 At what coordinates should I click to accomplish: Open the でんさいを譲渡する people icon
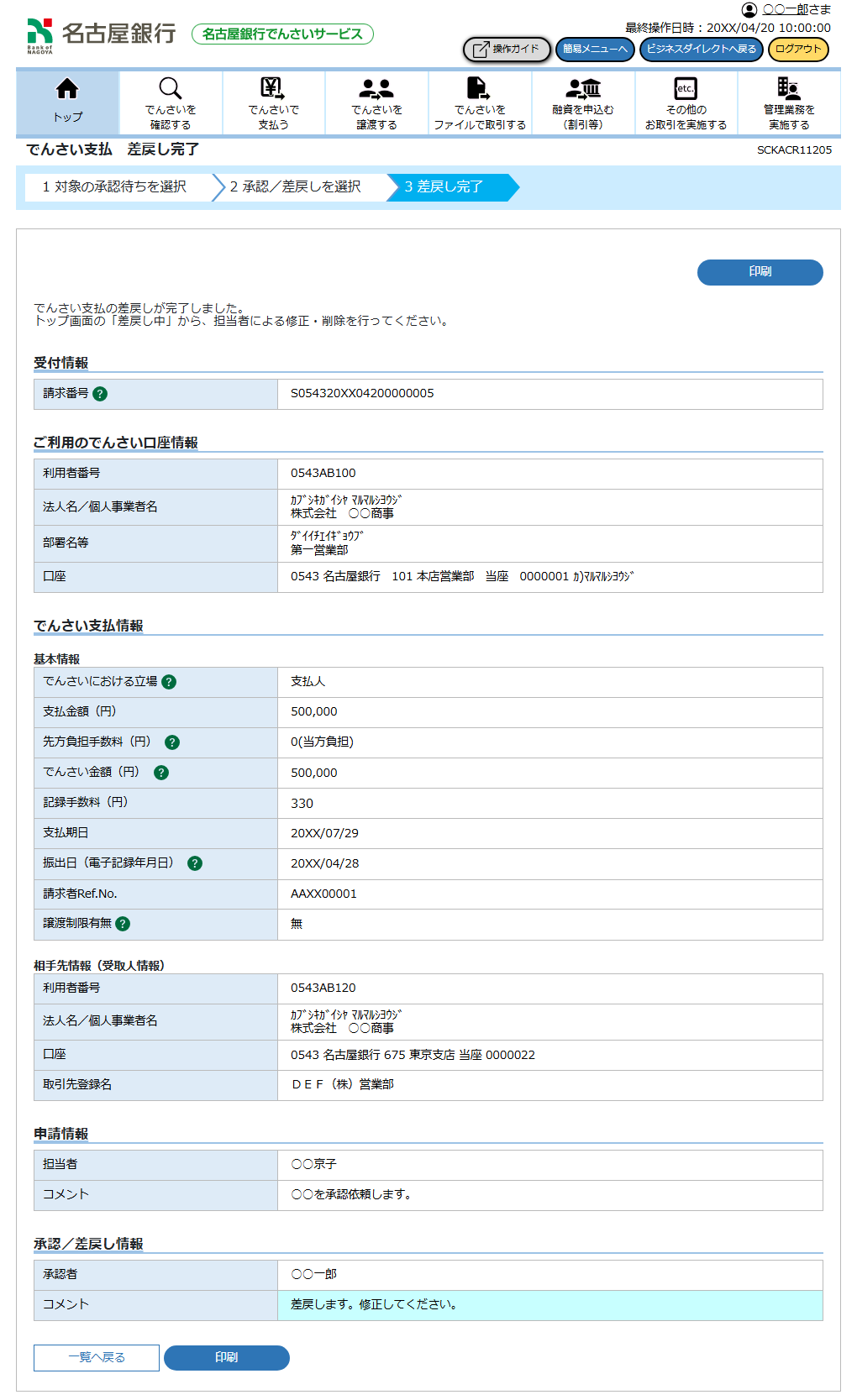click(376, 89)
